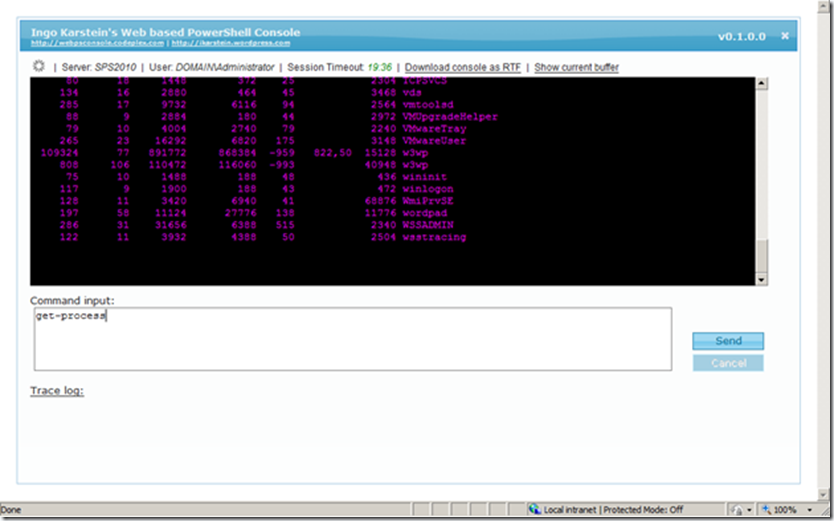
Task: Open the ikarstein.wordpress.com link
Action: (x=231, y=43)
